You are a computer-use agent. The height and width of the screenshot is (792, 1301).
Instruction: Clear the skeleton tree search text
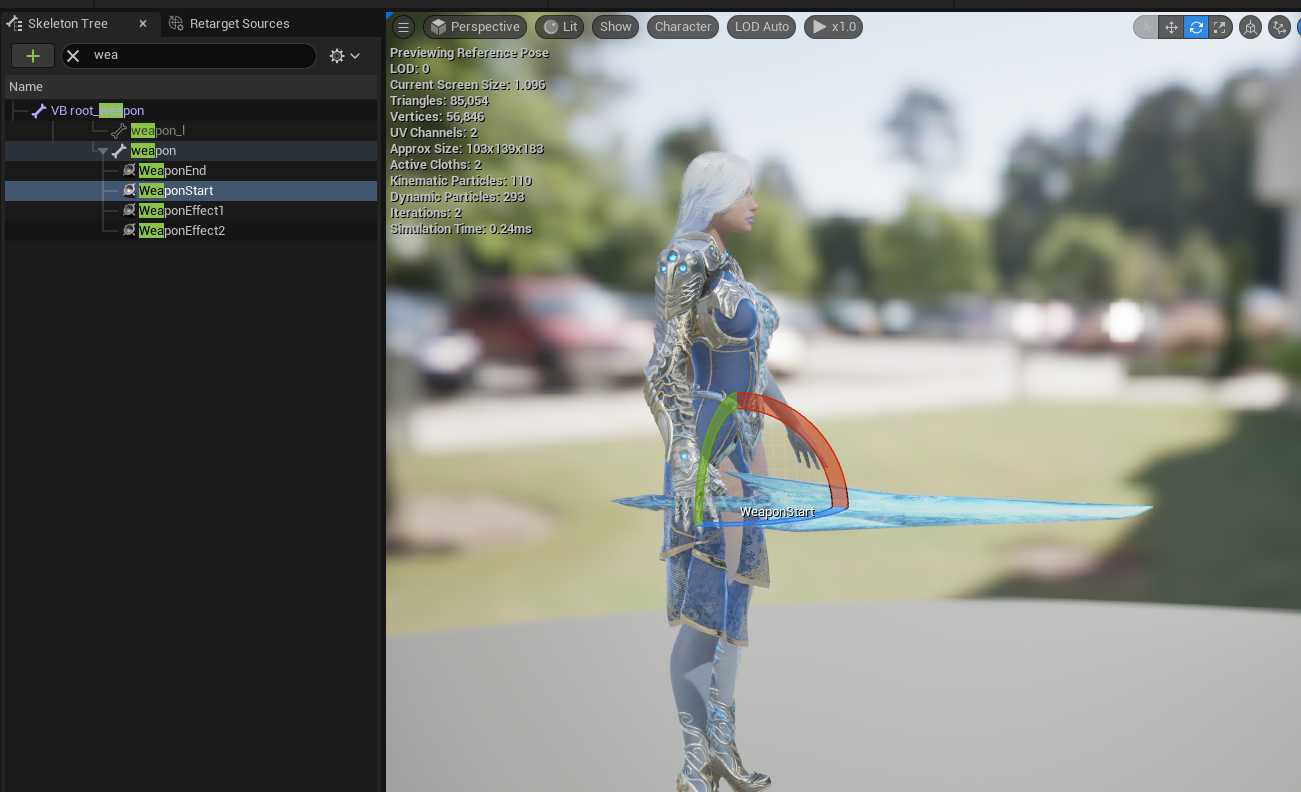click(x=73, y=56)
